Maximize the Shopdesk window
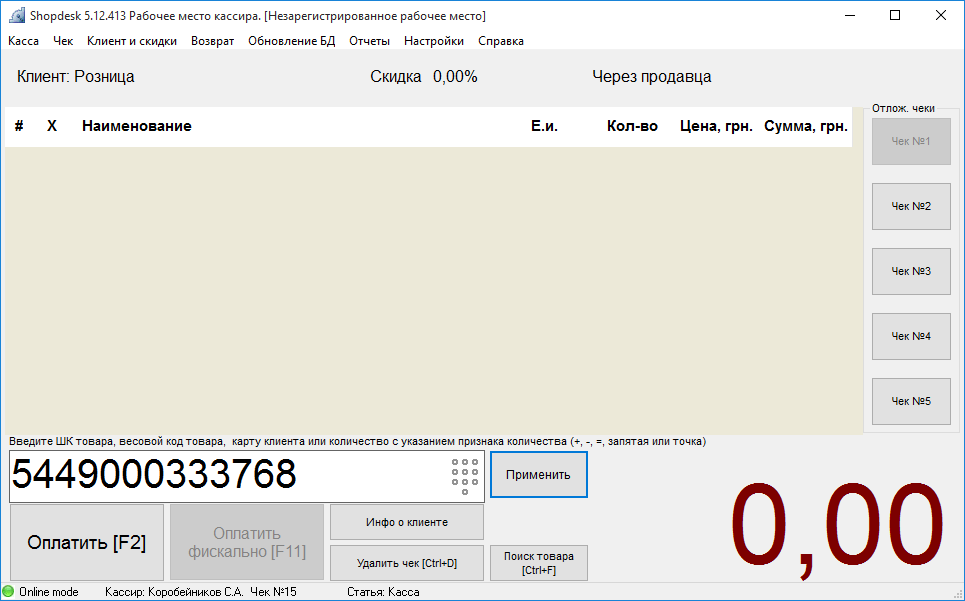 (x=895, y=15)
